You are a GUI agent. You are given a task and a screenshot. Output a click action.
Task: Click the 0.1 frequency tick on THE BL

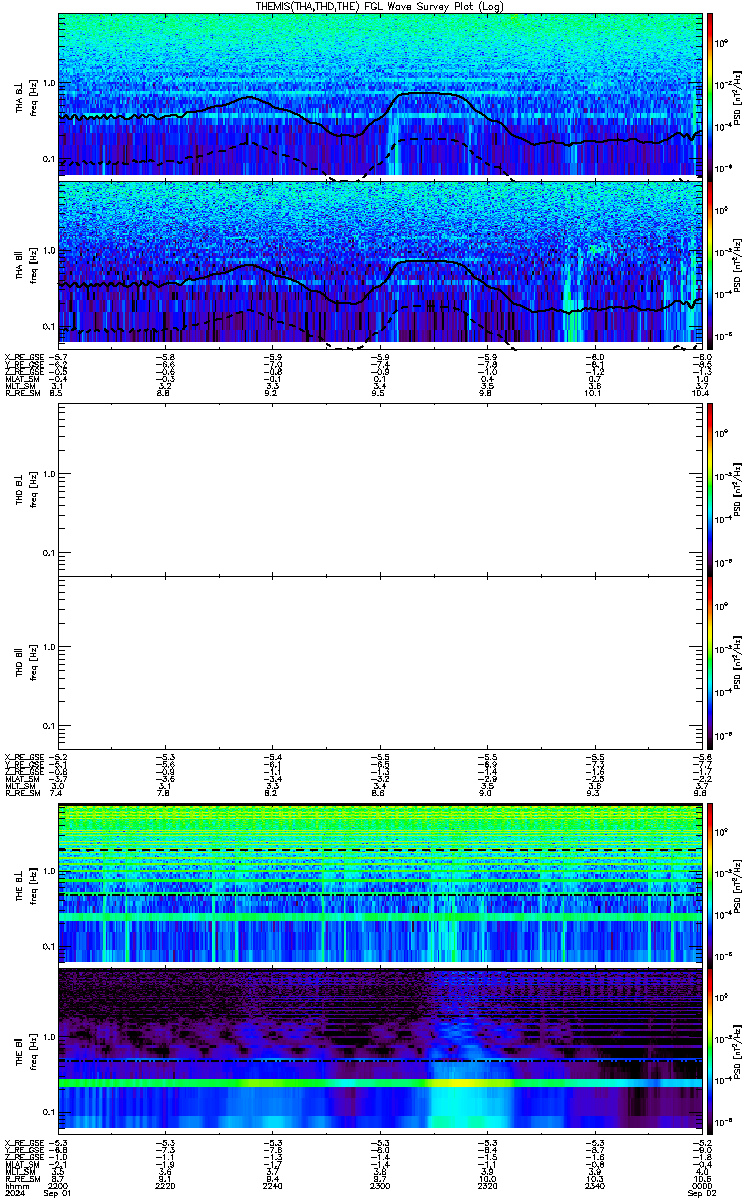(49, 947)
